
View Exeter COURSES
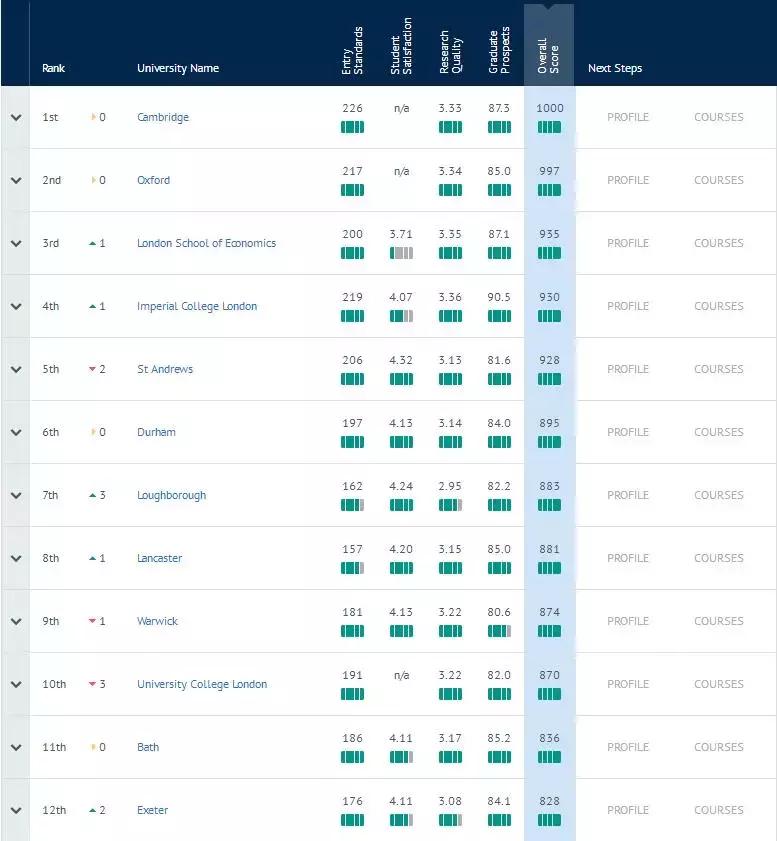click(719, 810)
